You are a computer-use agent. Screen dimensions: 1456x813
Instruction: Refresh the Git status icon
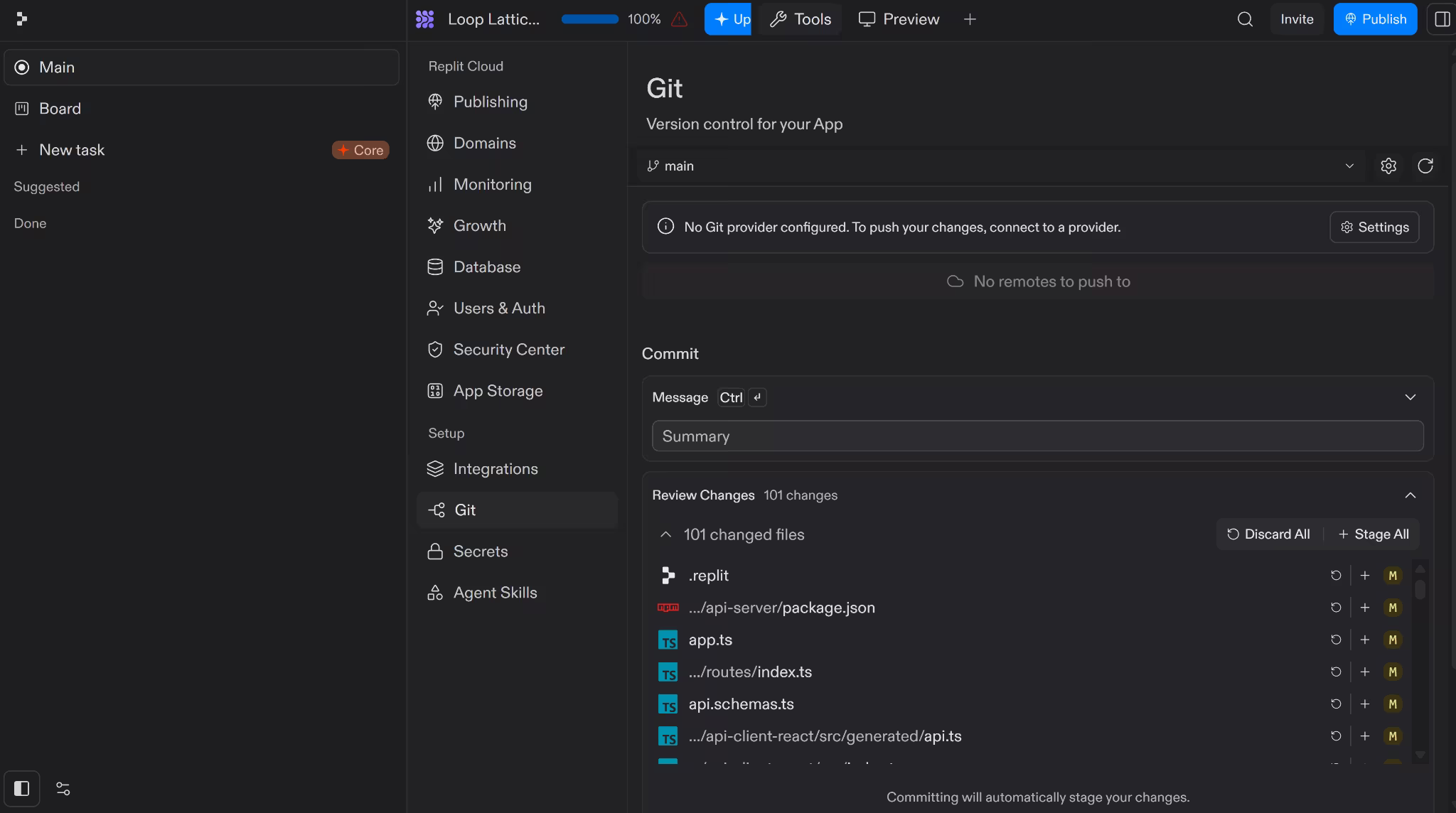[1425, 166]
